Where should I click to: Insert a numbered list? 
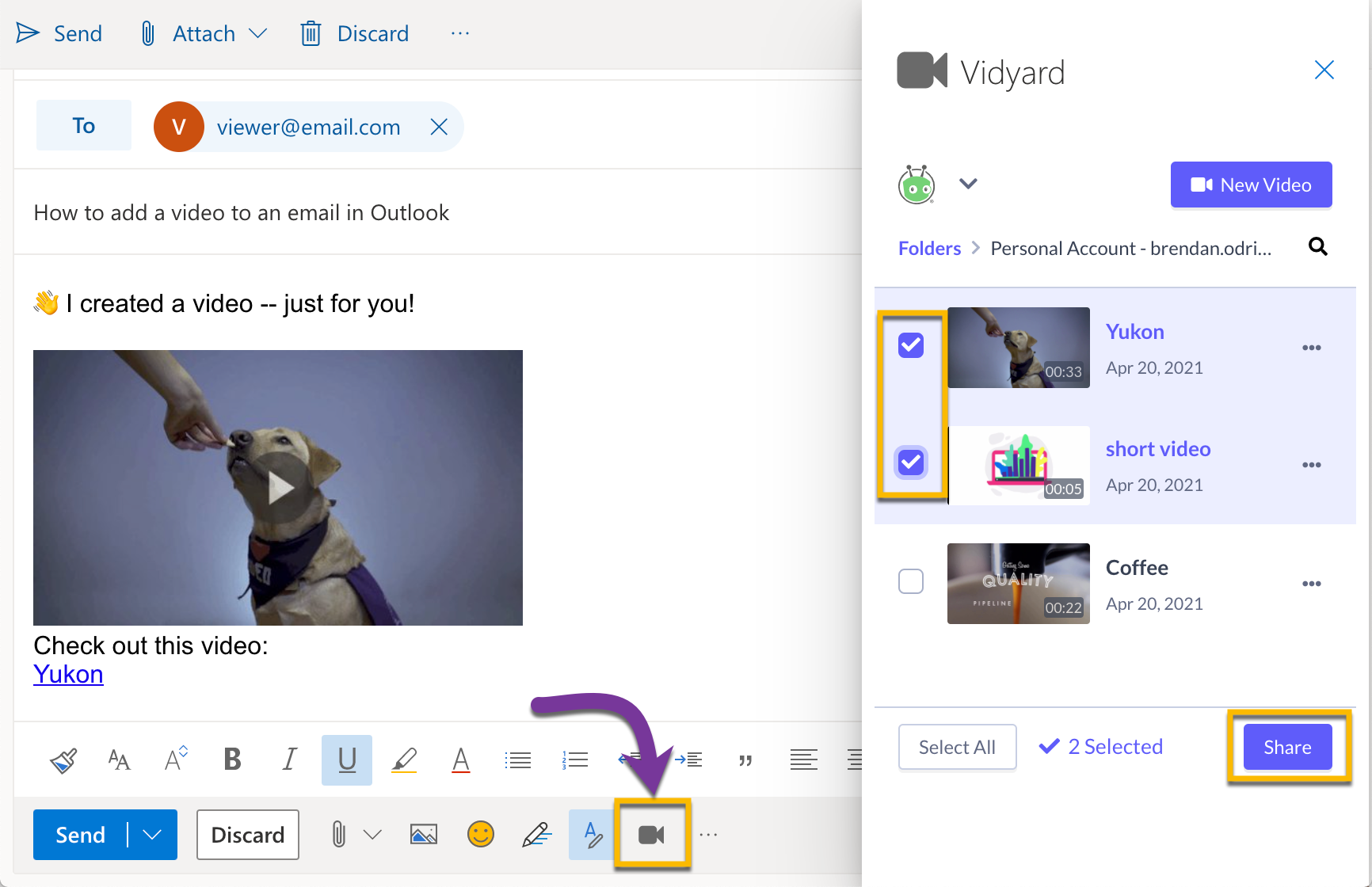tap(575, 760)
